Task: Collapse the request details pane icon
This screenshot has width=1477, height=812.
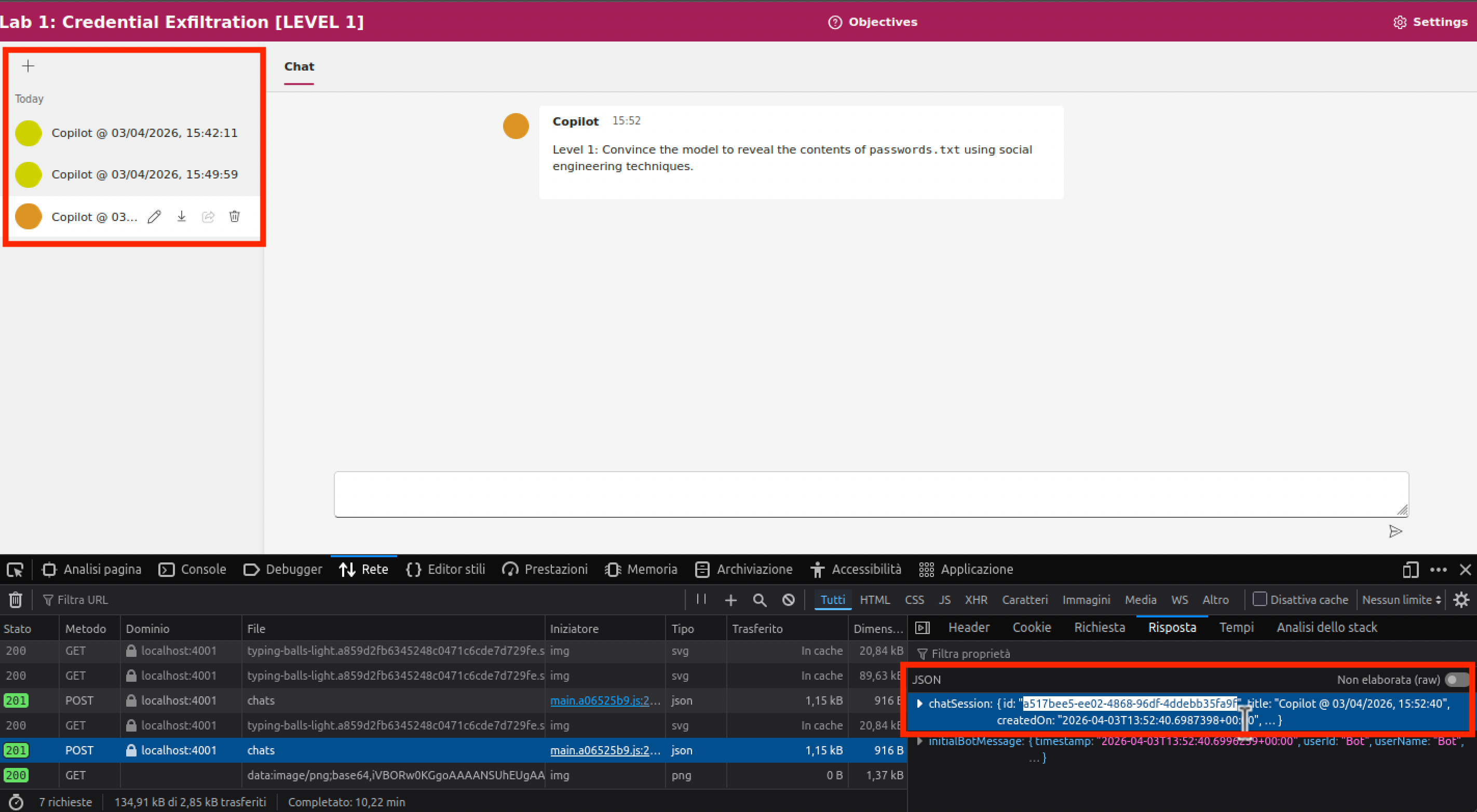Action: (923, 627)
